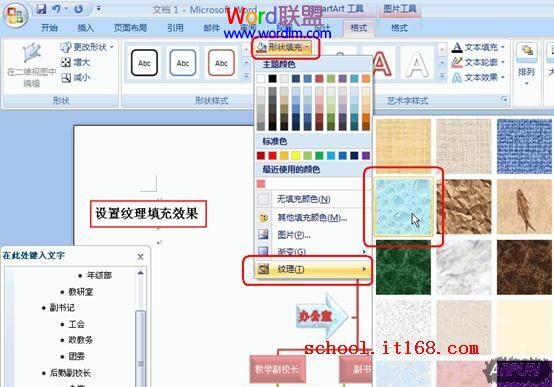Select 无填充颜色(N) option
Image resolution: width=554 pixels, height=387 pixels.
[x=313, y=199]
